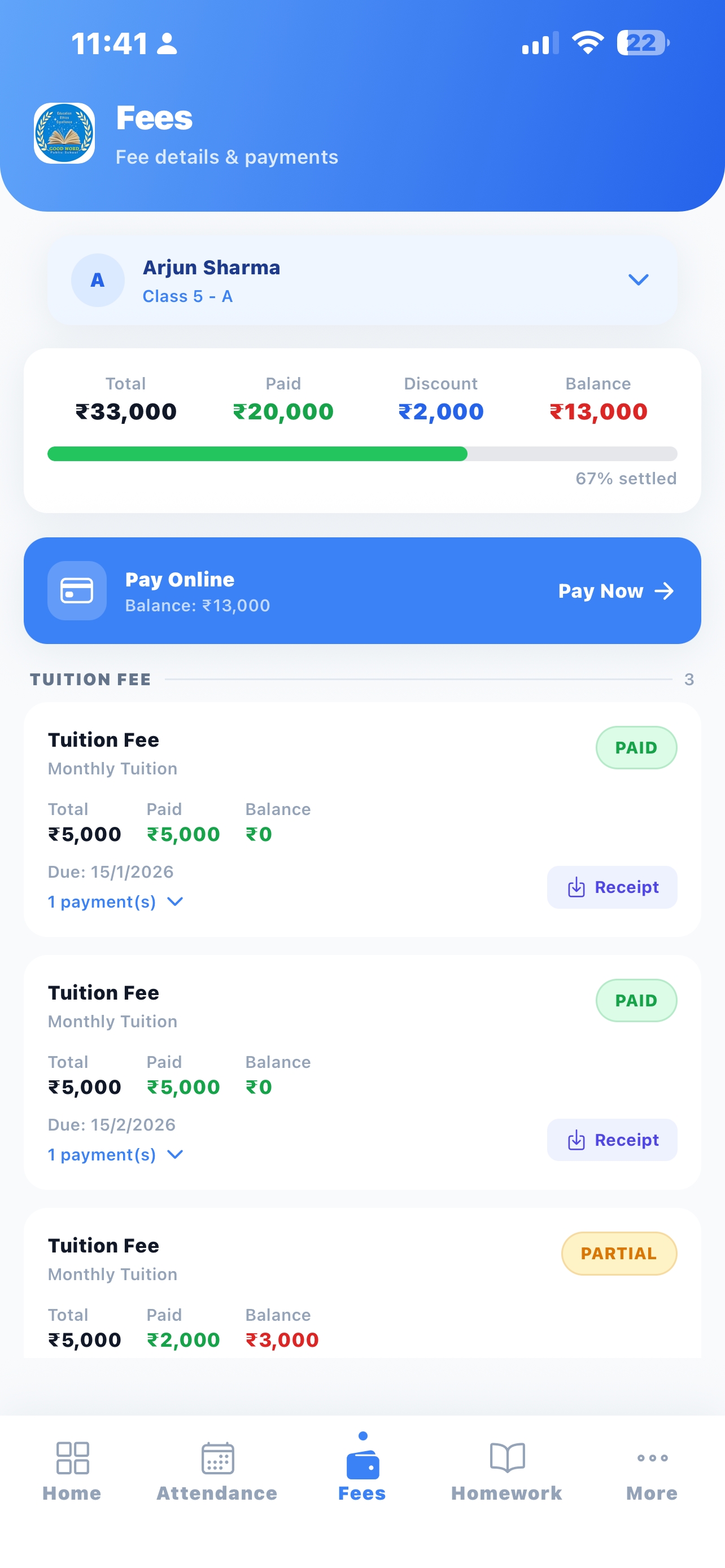725x1568 pixels.
Task: Open the Attendance calendar icon
Action: click(217, 1458)
